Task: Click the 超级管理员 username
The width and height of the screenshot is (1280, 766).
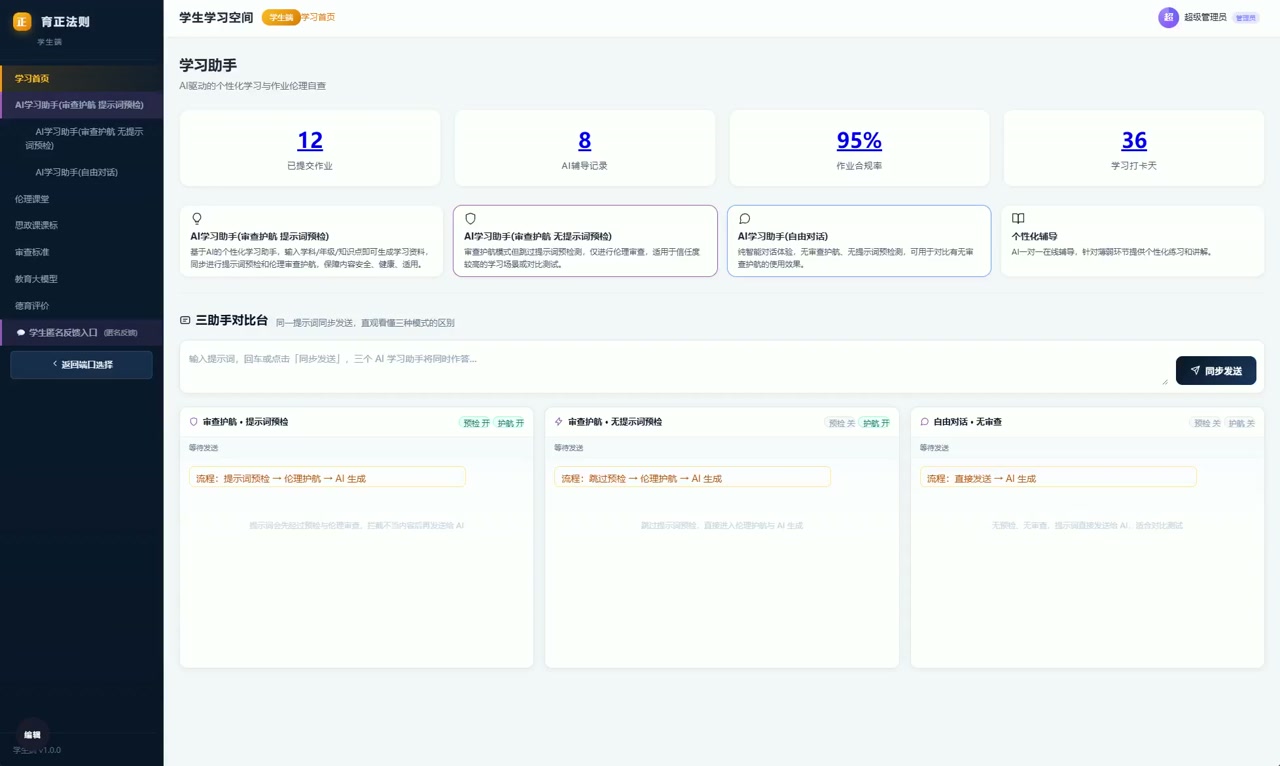Action: (1205, 18)
